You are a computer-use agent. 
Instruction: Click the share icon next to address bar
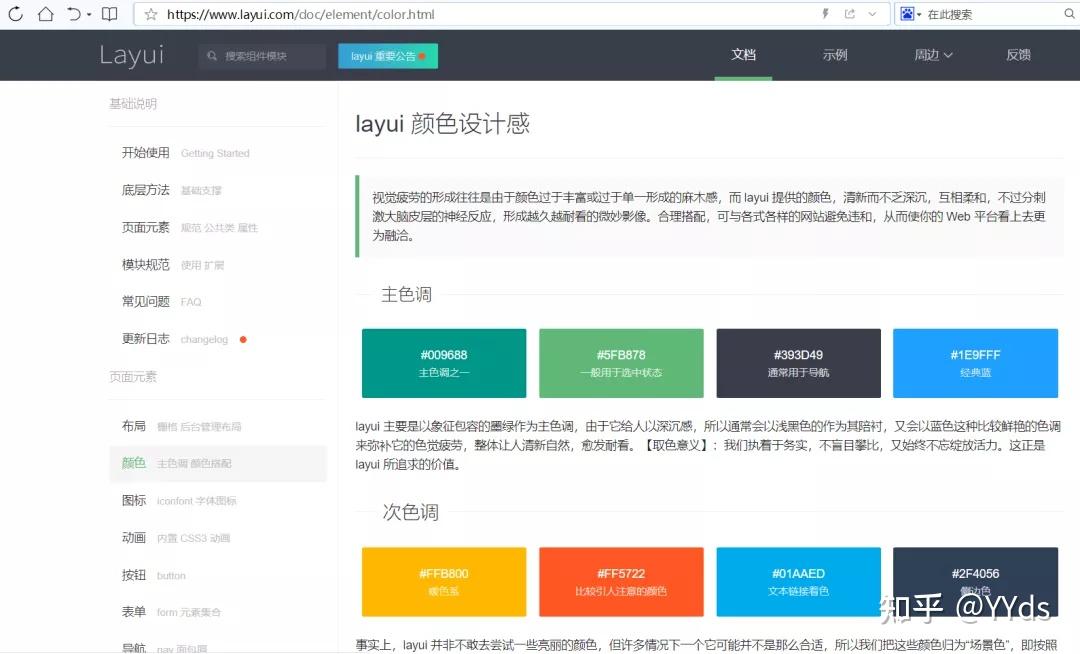click(851, 14)
